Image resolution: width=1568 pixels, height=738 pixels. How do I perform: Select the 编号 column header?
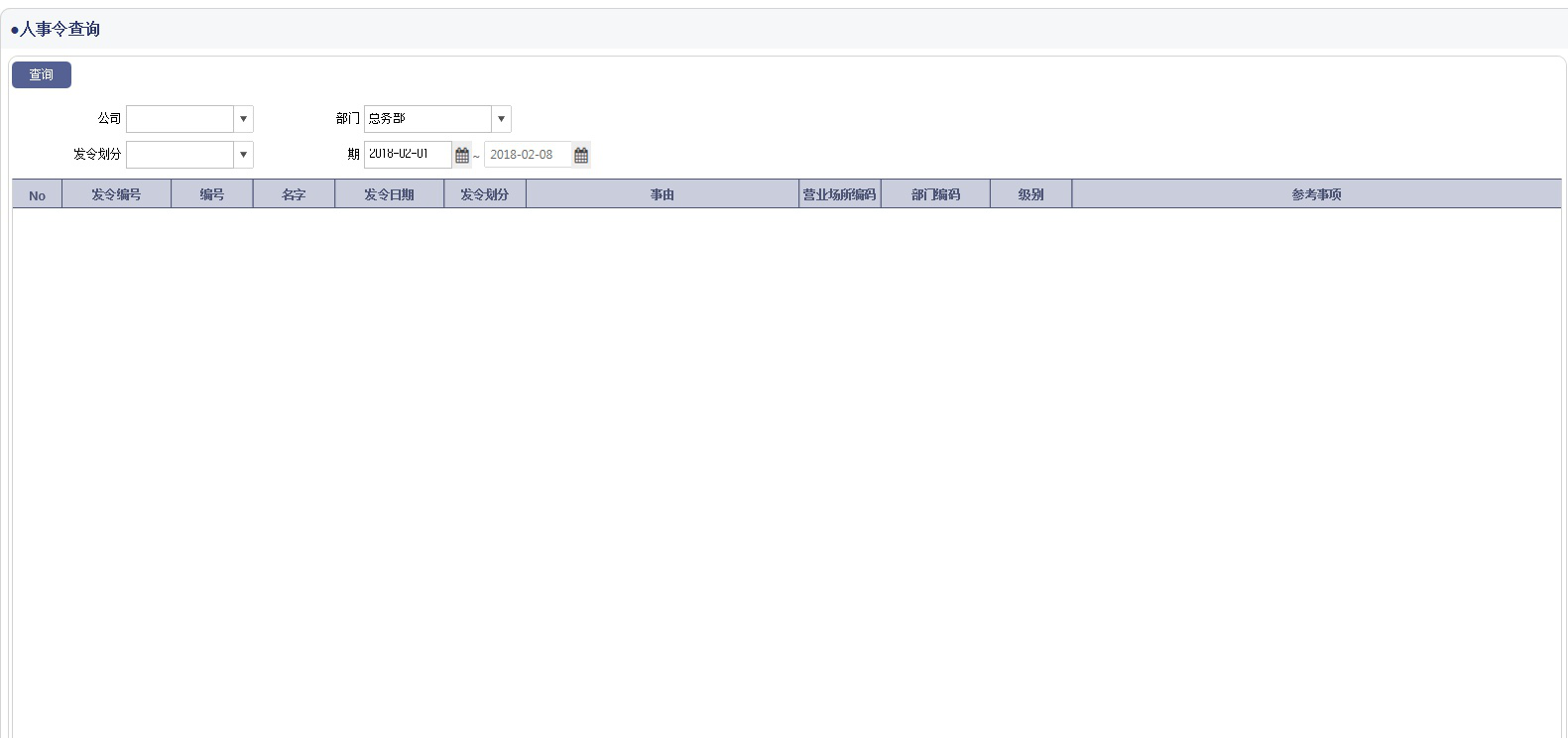(211, 195)
